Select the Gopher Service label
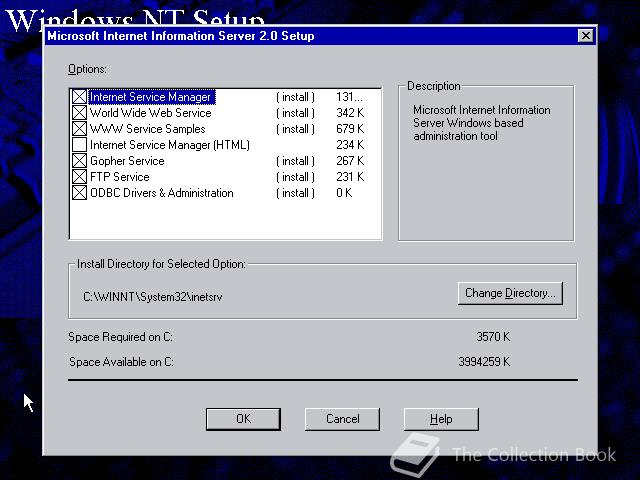The width and height of the screenshot is (640, 480). tap(127, 161)
